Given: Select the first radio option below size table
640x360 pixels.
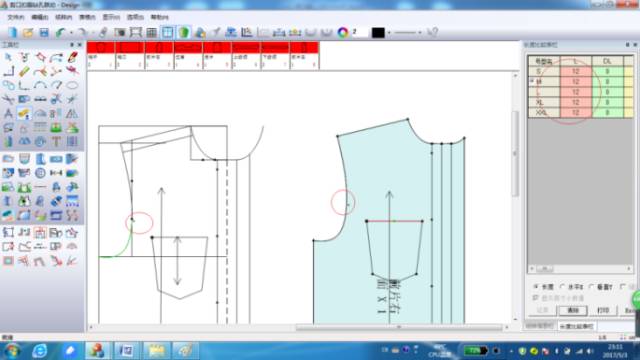Looking at the screenshot, I should pos(536,287).
